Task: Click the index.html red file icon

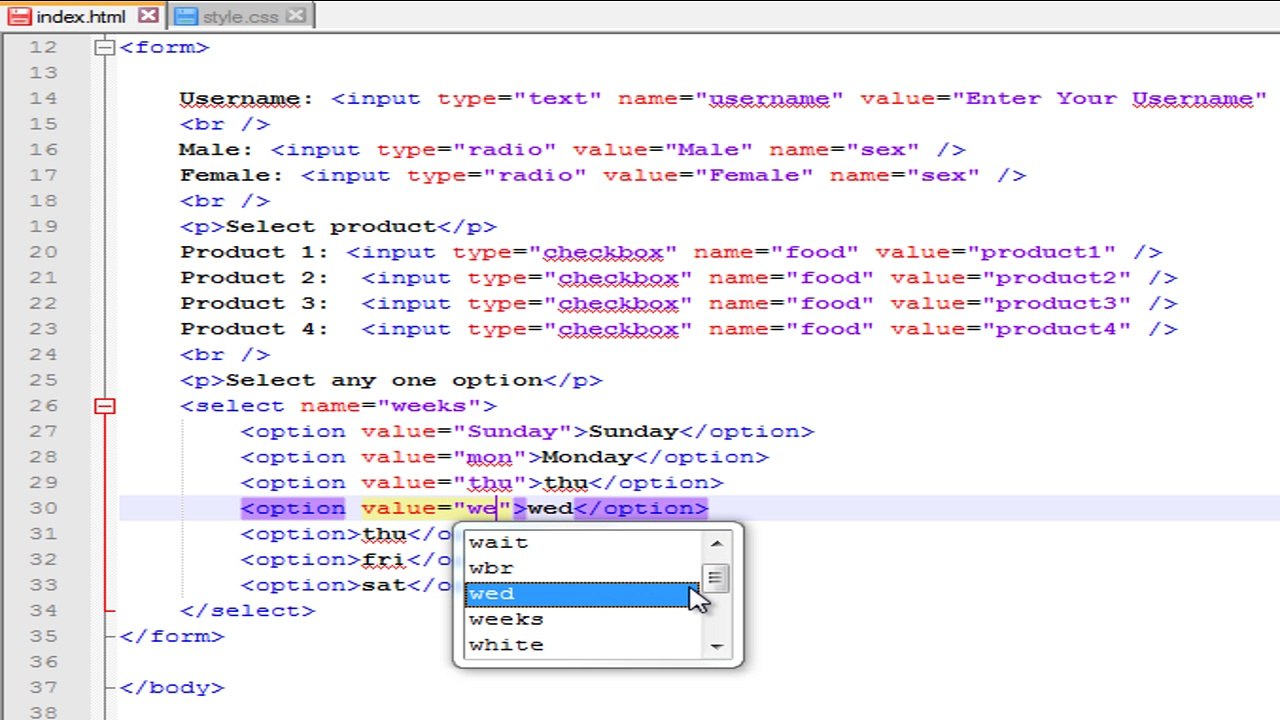Action: 18,17
